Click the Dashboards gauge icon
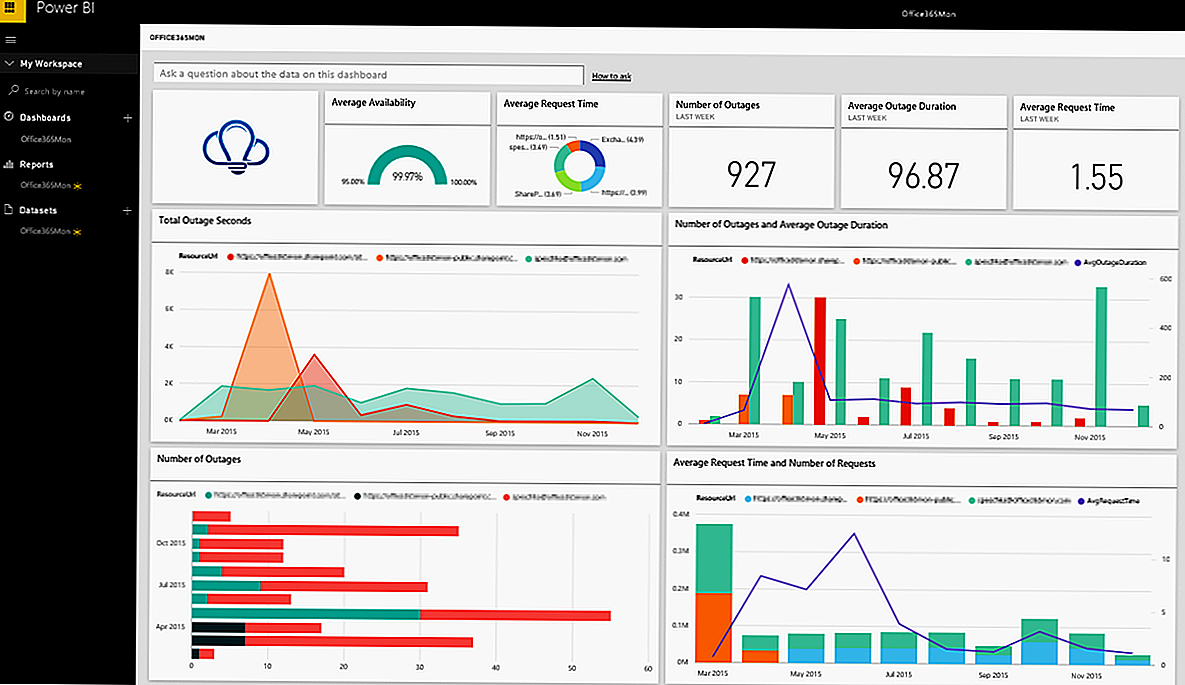This screenshot has height=685, width=1185. coord(9,116)
